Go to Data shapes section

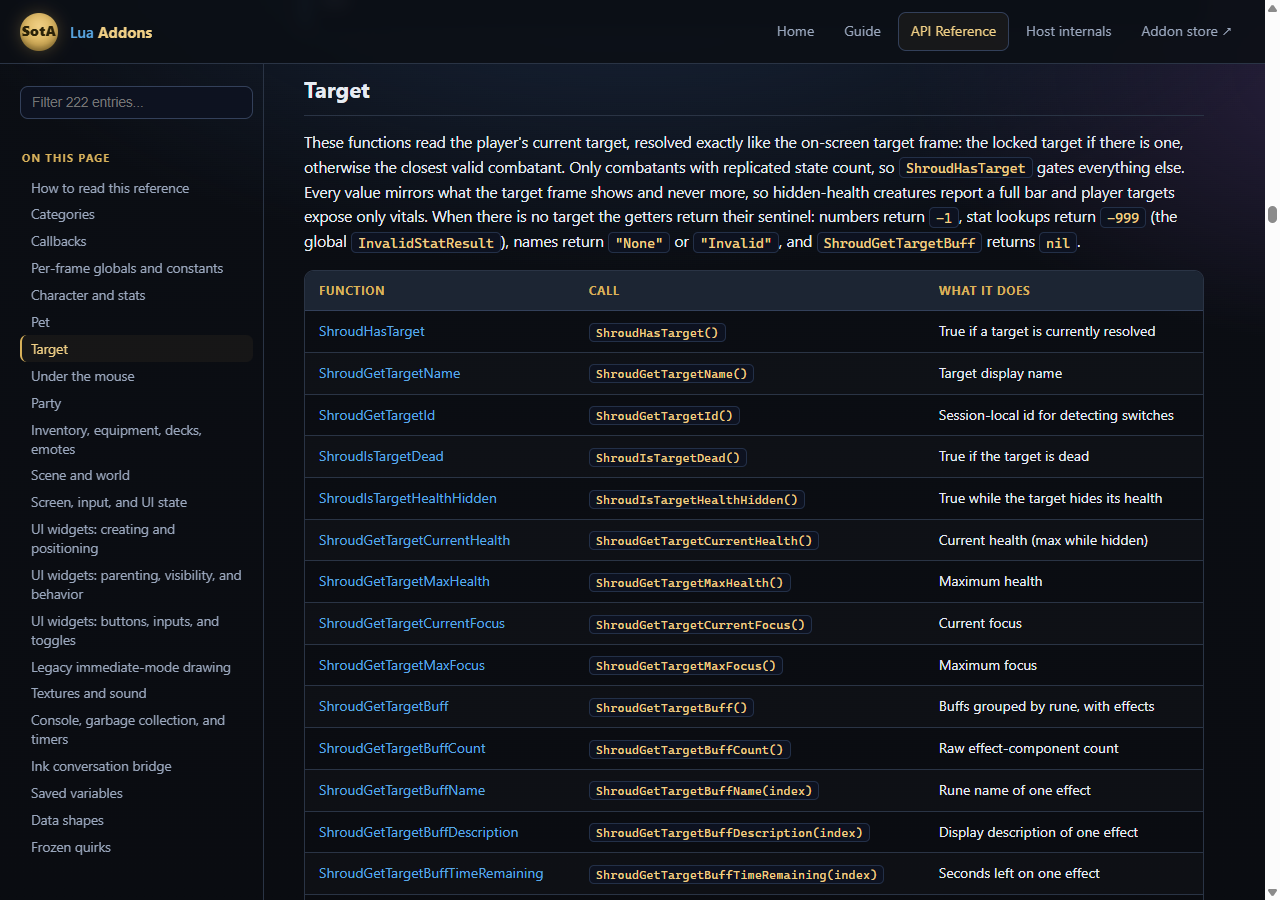click(x=67, y=820)
